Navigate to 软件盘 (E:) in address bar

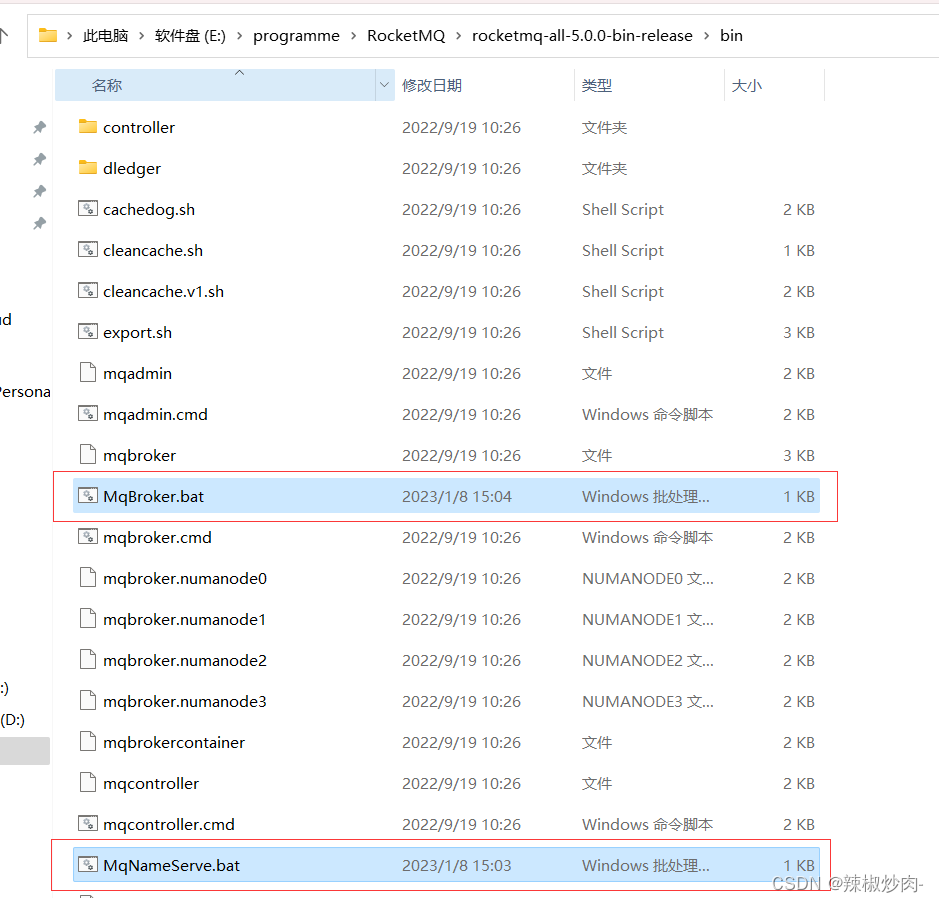(x=190, y=36)
